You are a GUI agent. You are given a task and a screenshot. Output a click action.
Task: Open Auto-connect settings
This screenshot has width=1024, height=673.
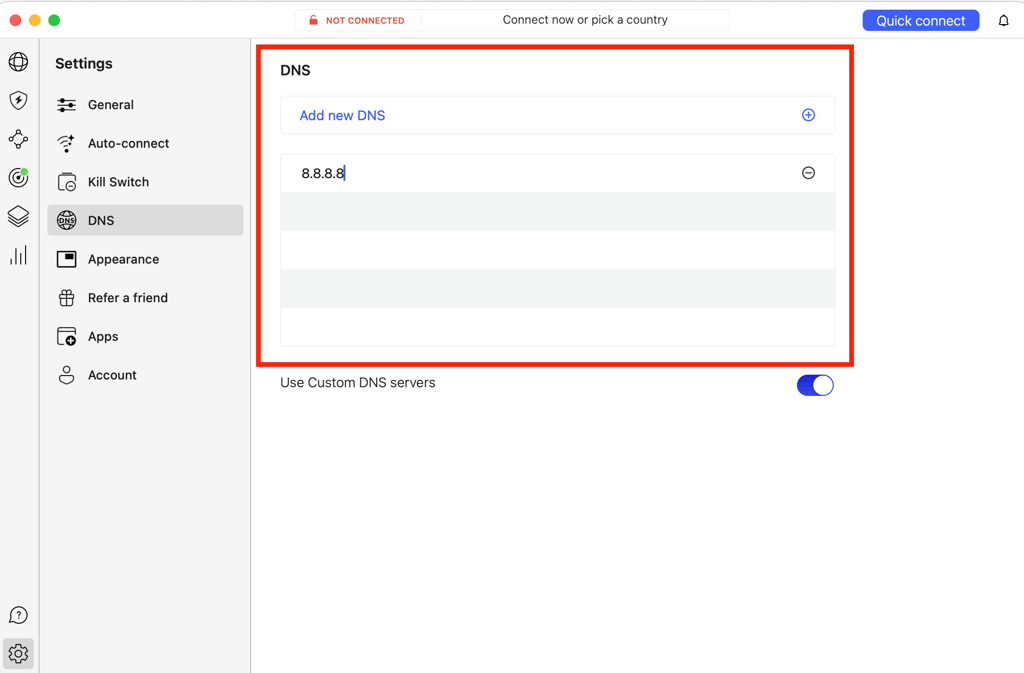[145, 144]
